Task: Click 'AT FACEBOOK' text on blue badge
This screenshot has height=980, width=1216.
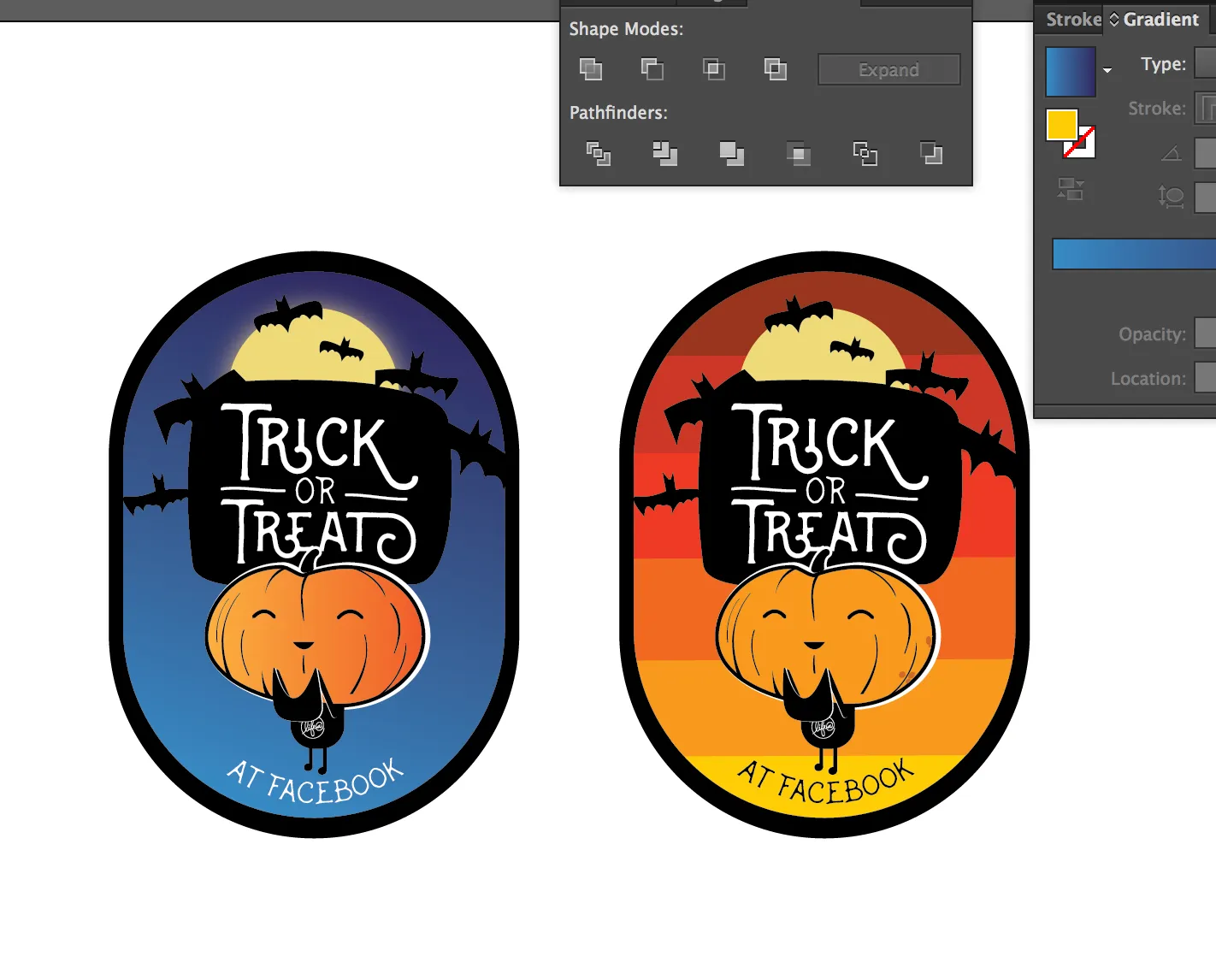Action: [316, 782]
